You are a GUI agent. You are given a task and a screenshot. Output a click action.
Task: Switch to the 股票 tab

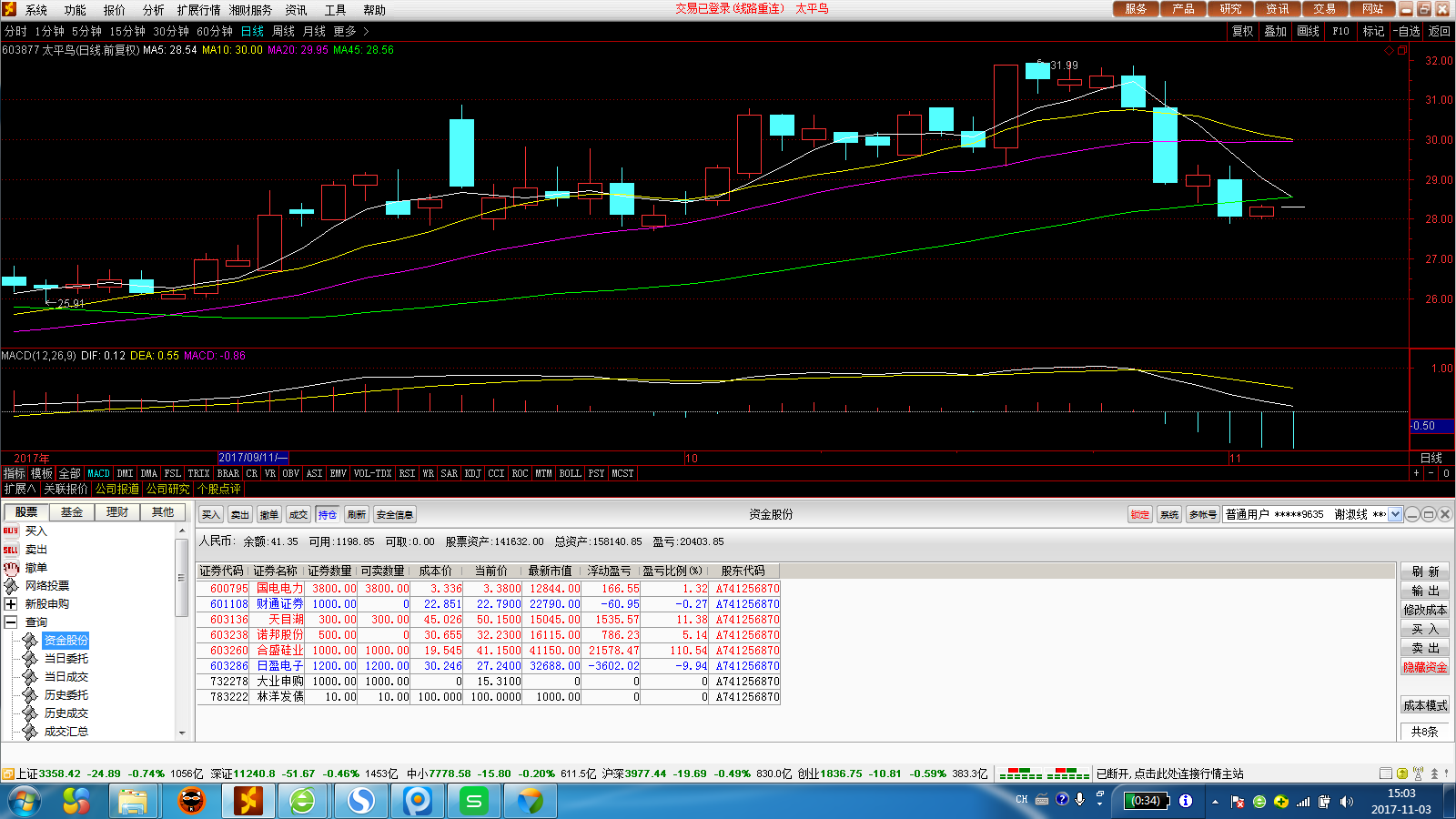(x=26, y=512)
